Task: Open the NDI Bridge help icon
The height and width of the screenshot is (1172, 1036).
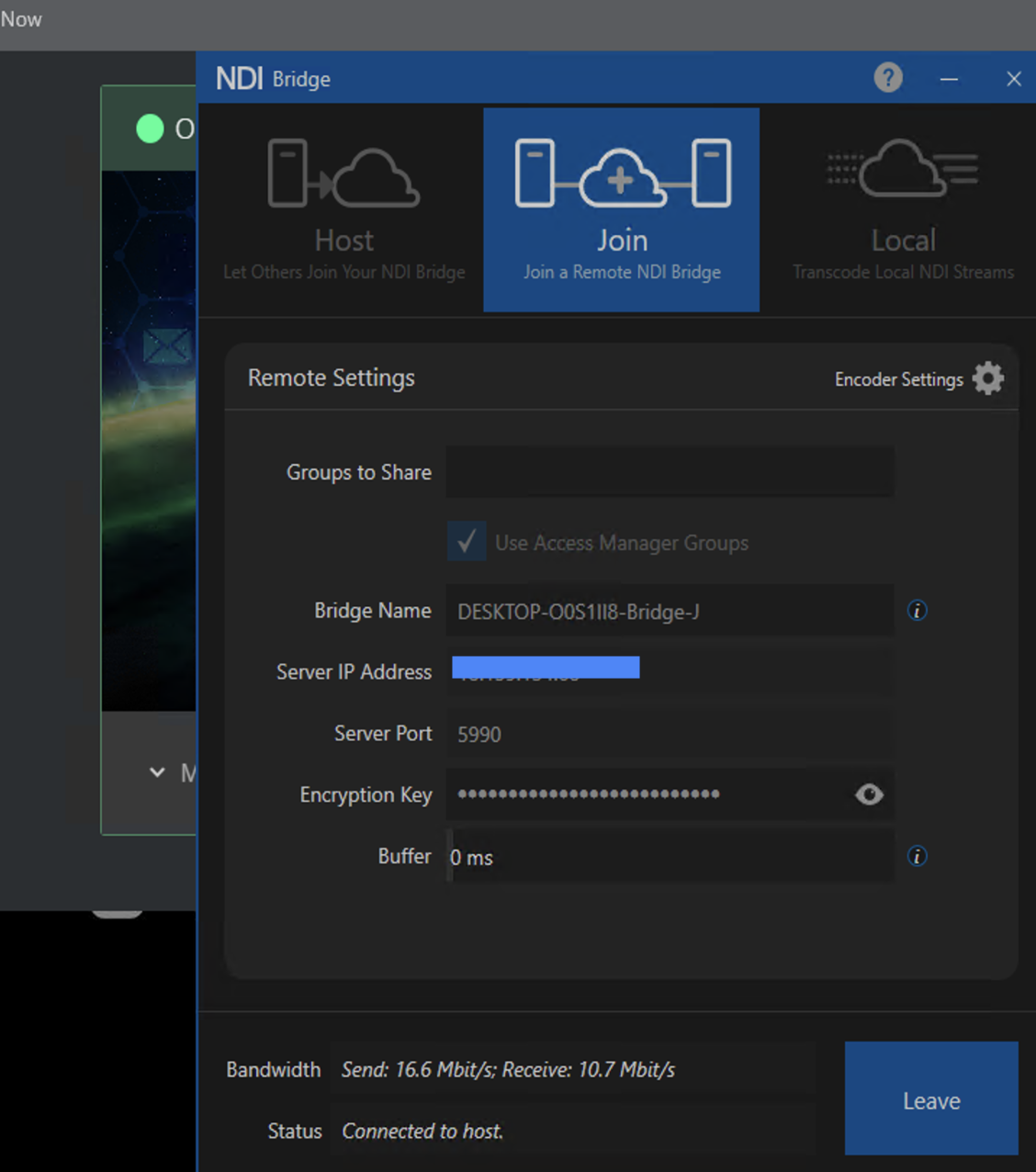Action: (888, 78)
